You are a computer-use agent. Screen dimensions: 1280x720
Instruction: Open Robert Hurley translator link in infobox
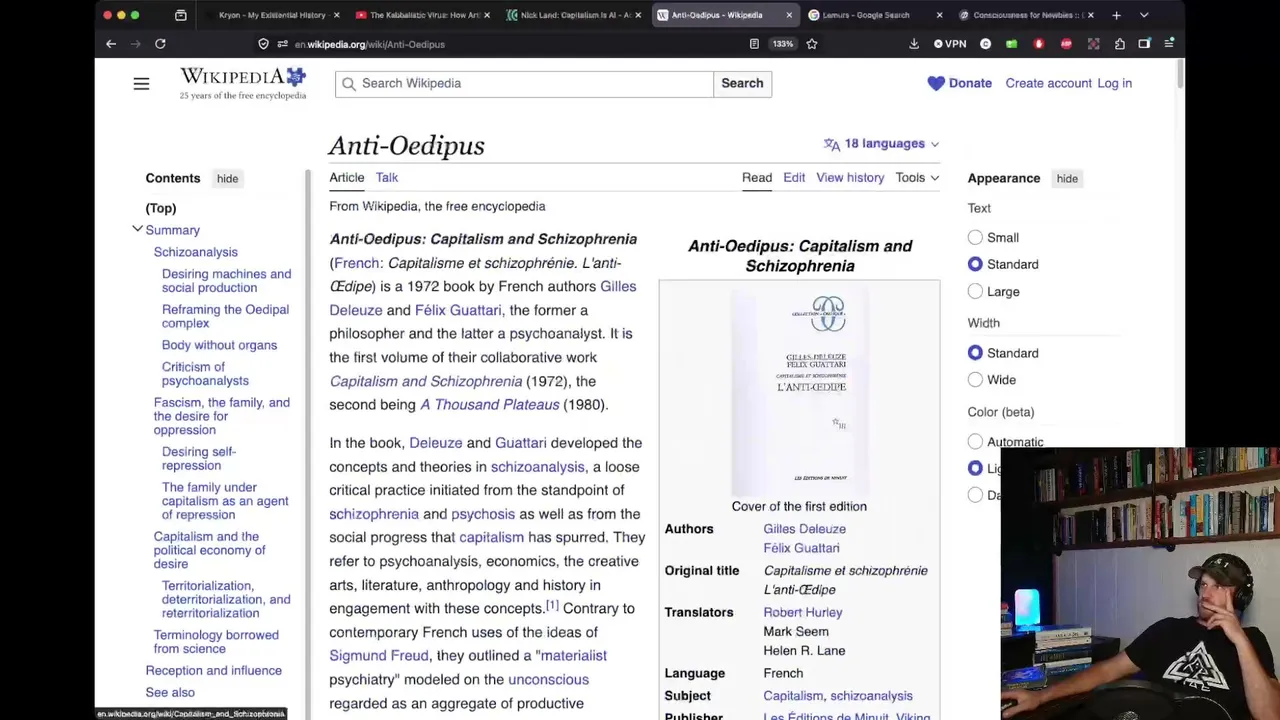click(802, 613)
